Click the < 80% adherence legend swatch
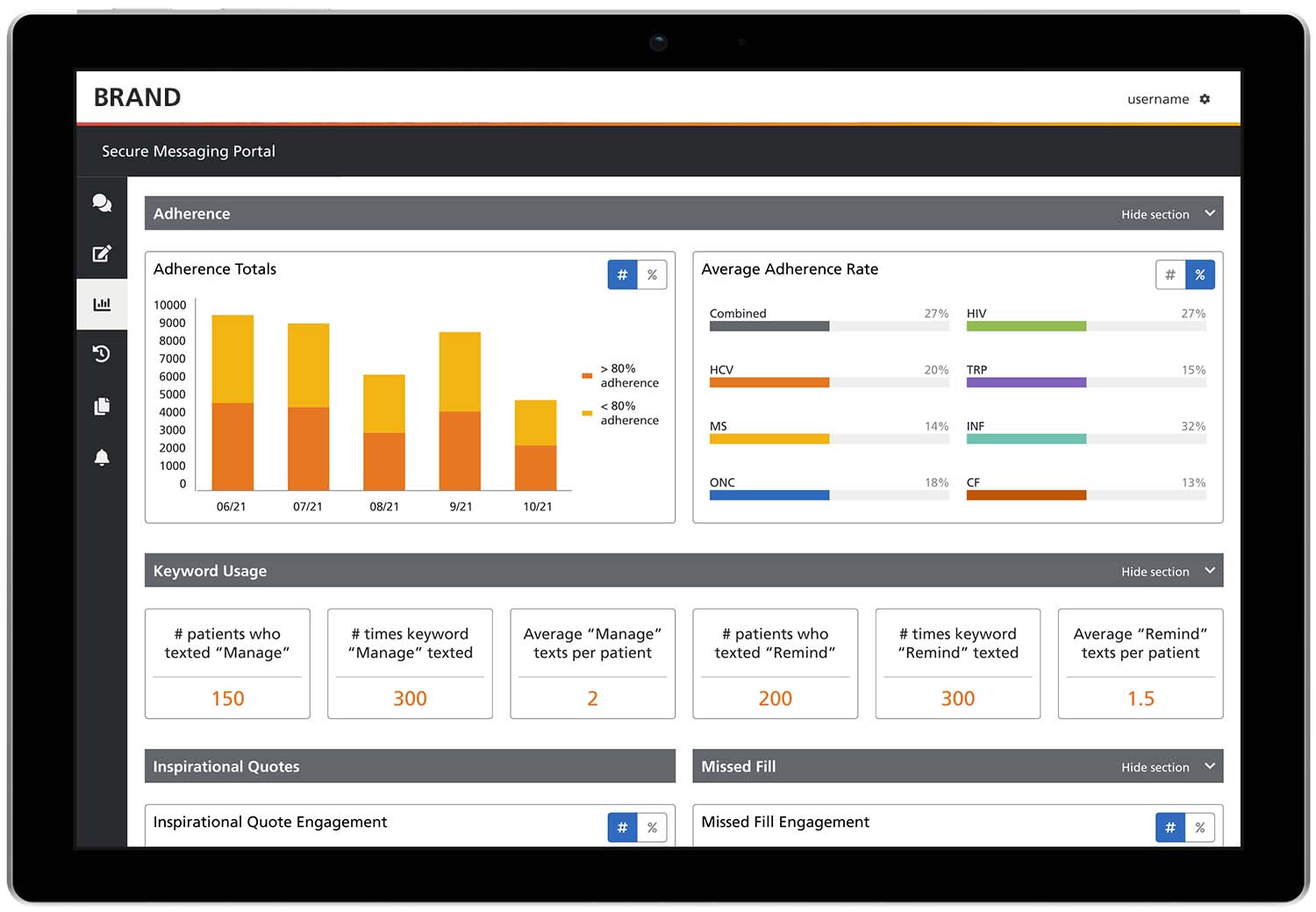Viewport: 1316px width, 912px height. click(x=587, y=413)
